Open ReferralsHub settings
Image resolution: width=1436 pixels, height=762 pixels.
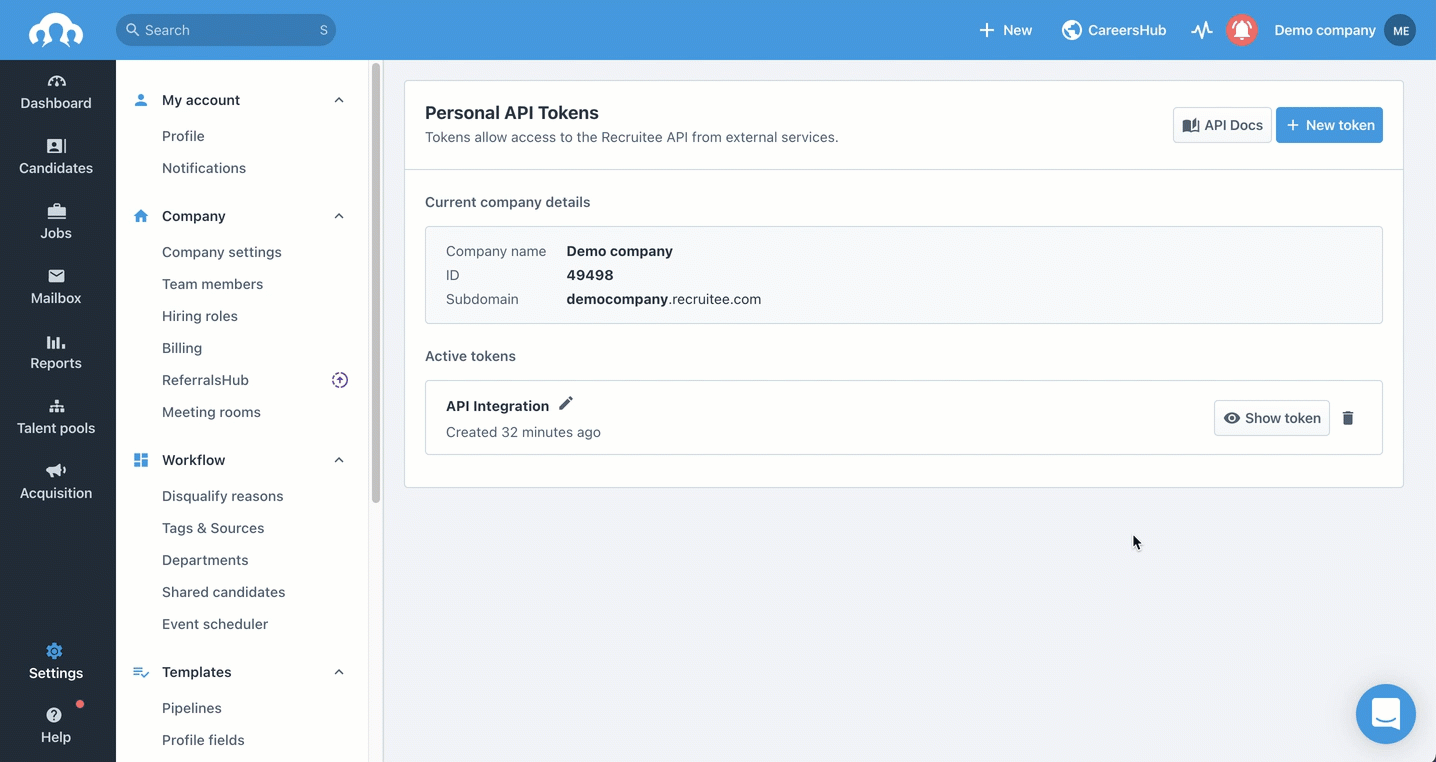tap(205, 380)
